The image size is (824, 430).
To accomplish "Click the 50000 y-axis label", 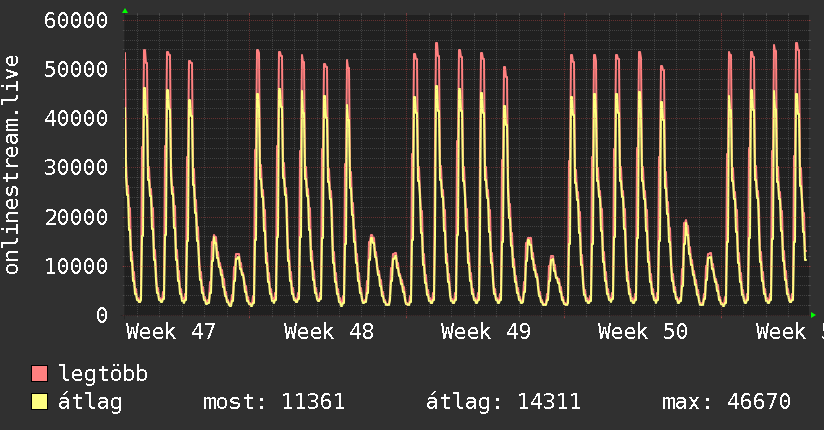I will coord(76,69).
